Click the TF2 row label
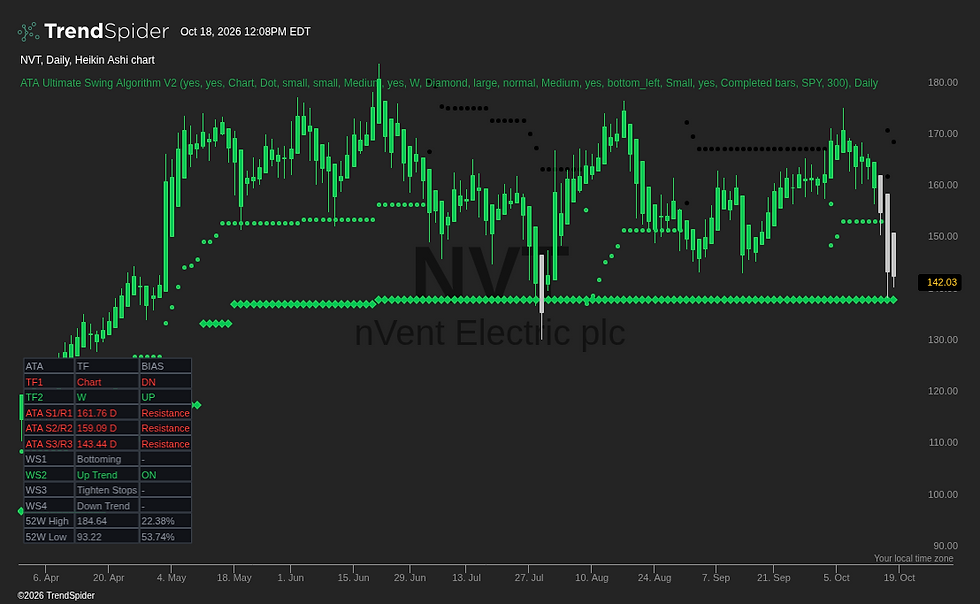This screenshot has height=604, width=980. click(x=49, y=397)
